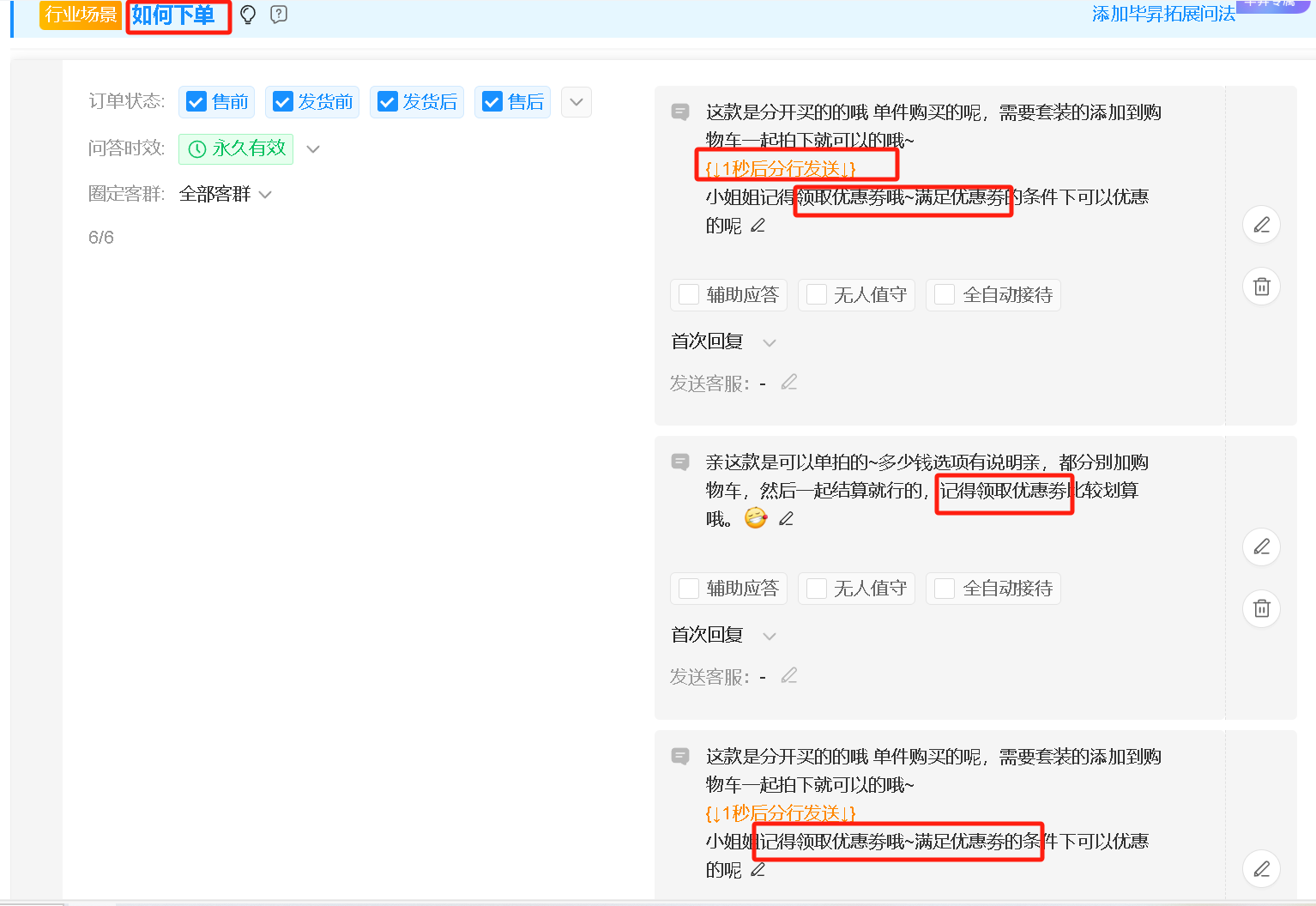Click the 永久有效 validity tag
Image resolution: width=1316 pixels, height=906 pixels.
tap(236, 149)
